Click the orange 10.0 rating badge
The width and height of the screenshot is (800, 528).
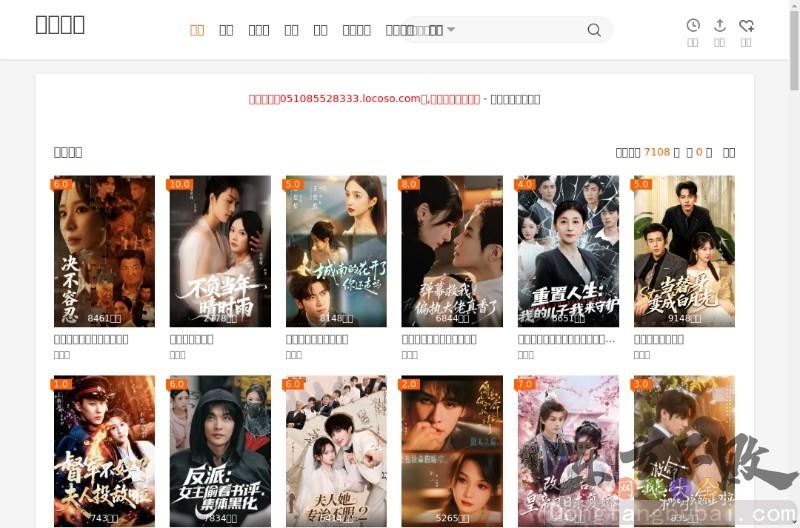[x=180, y=184]
